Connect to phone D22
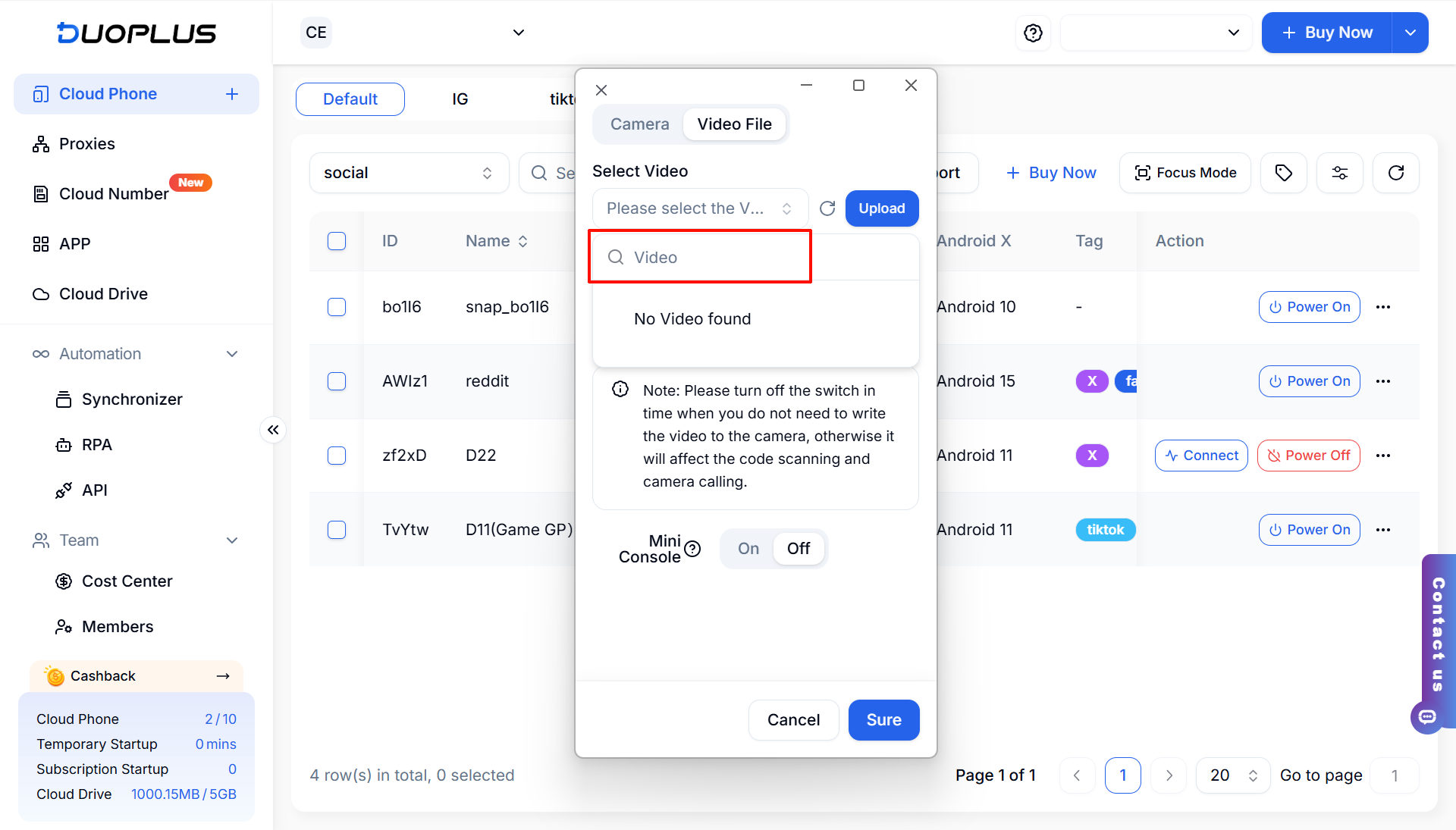Screen dimensions: 1456x830 click(1201, 456)
